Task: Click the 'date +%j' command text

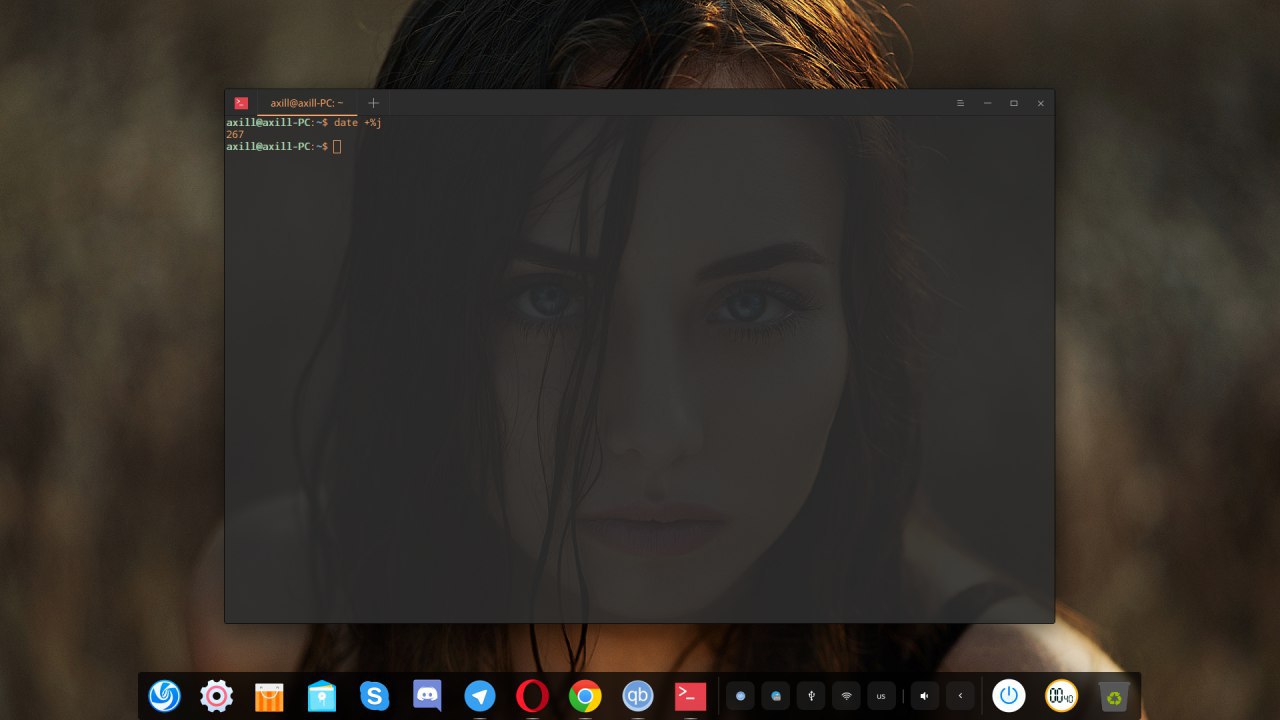Action: (x=358, y=122)
